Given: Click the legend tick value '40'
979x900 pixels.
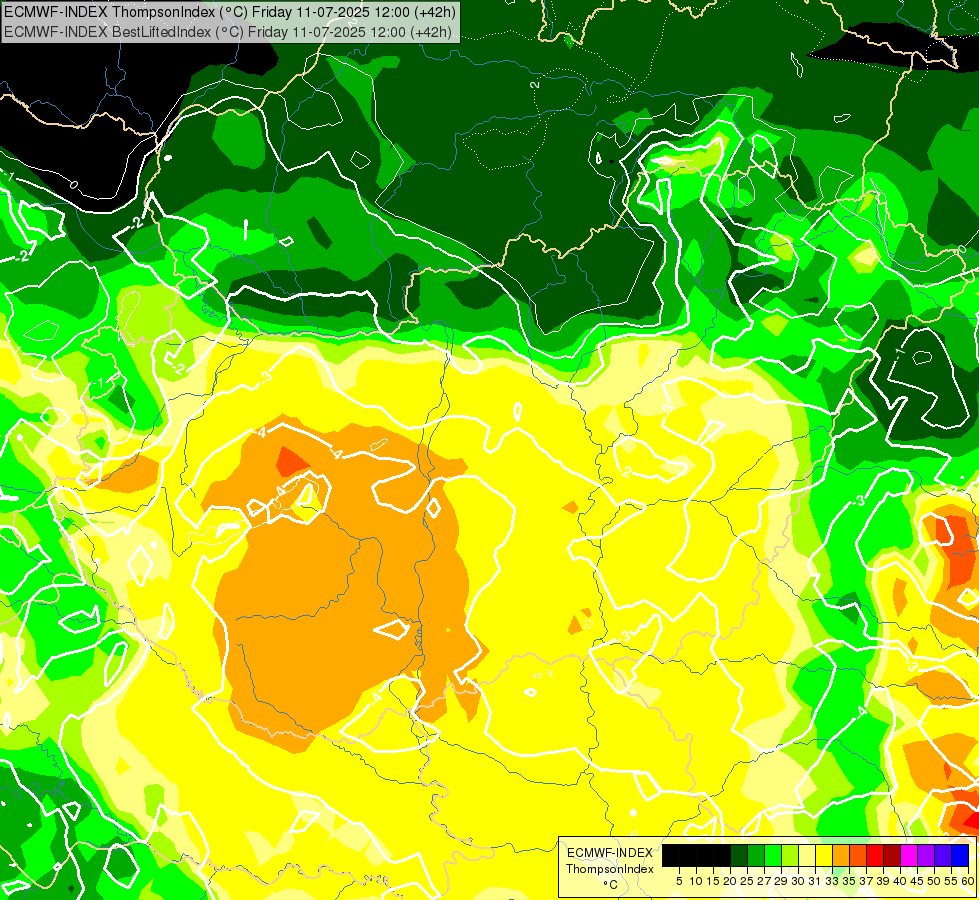Looking at the screenshot, I should point(900,881).
